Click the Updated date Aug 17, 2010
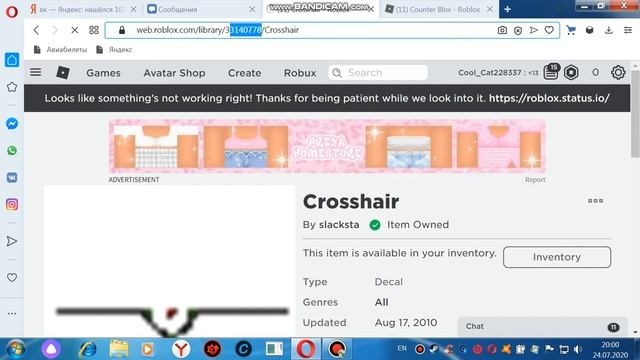Image resolution: width=640 pixels, height=360 pixels. 406,323
